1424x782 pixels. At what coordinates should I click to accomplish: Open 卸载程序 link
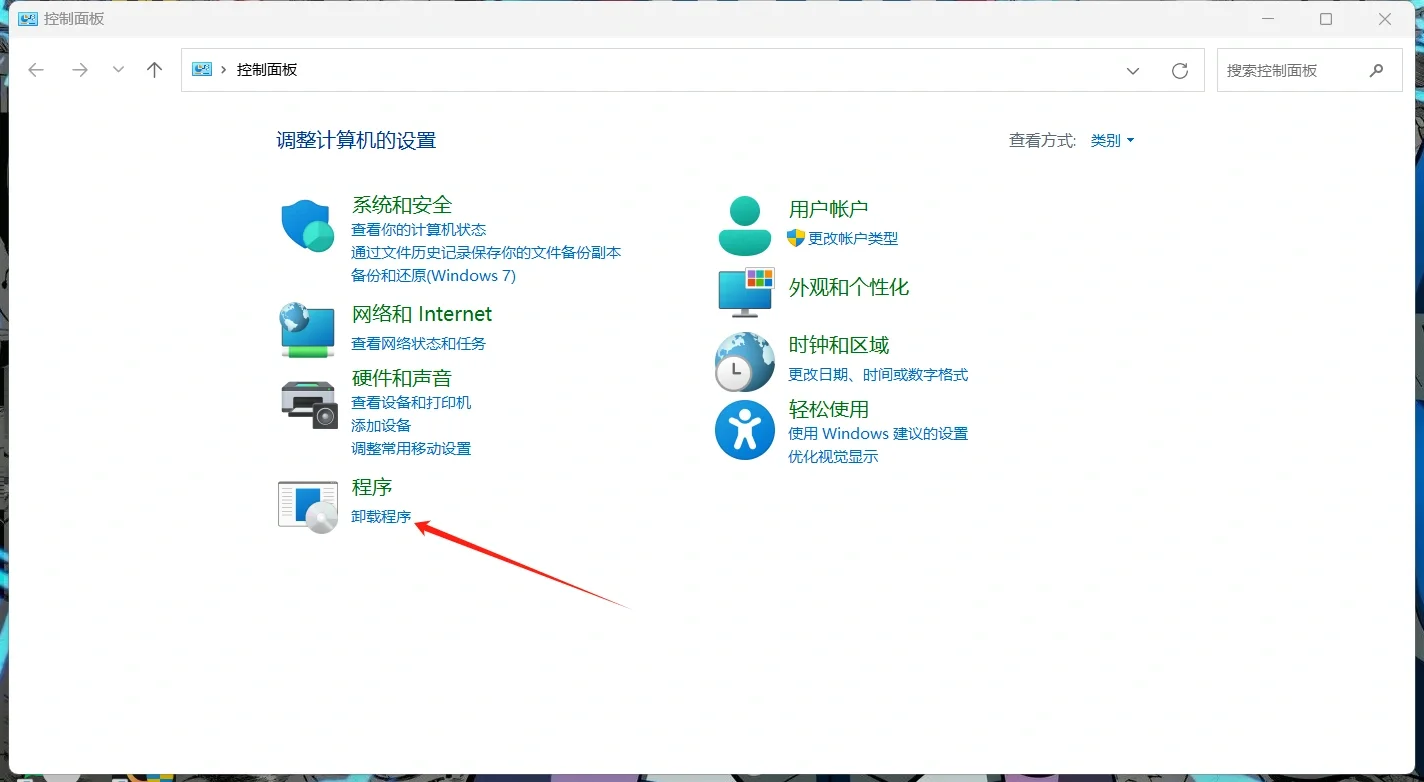click(381, 517)
